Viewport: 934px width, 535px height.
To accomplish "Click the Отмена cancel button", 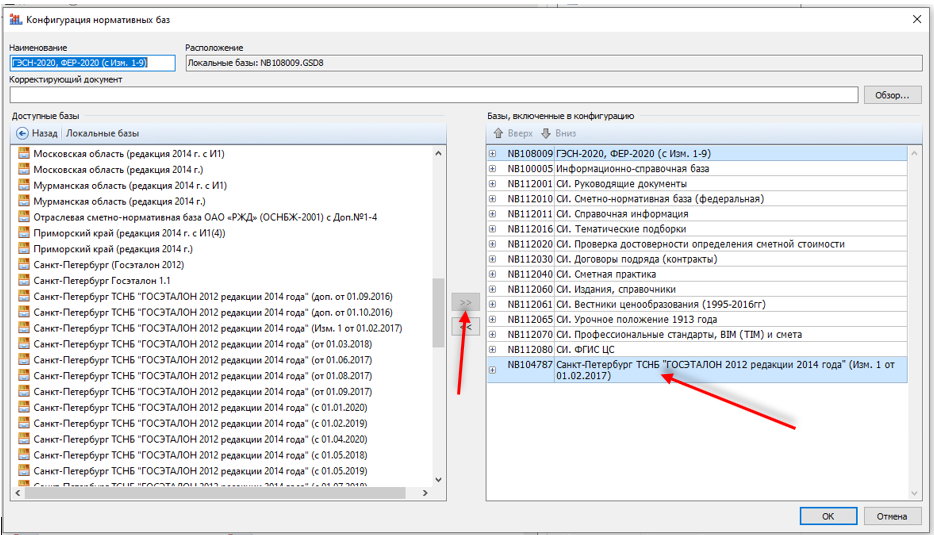I will click(x=892, y=517).
